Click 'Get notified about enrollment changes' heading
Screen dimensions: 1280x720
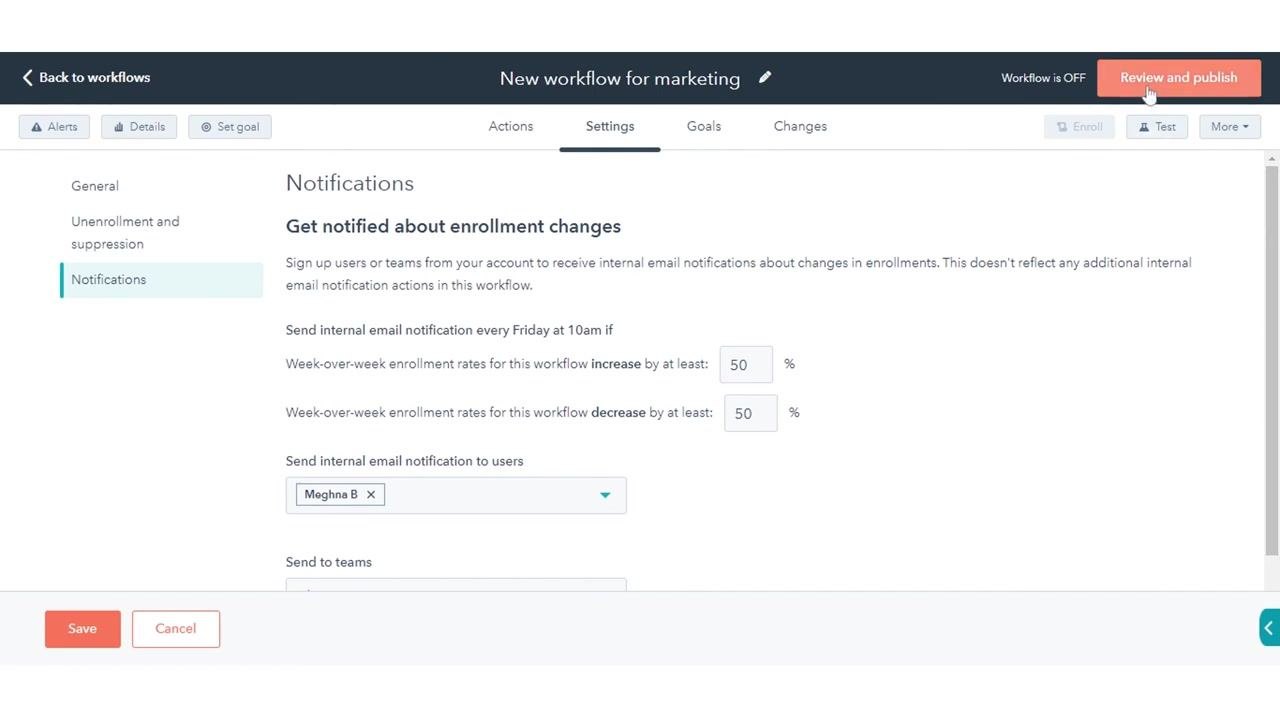coord(453,226)
